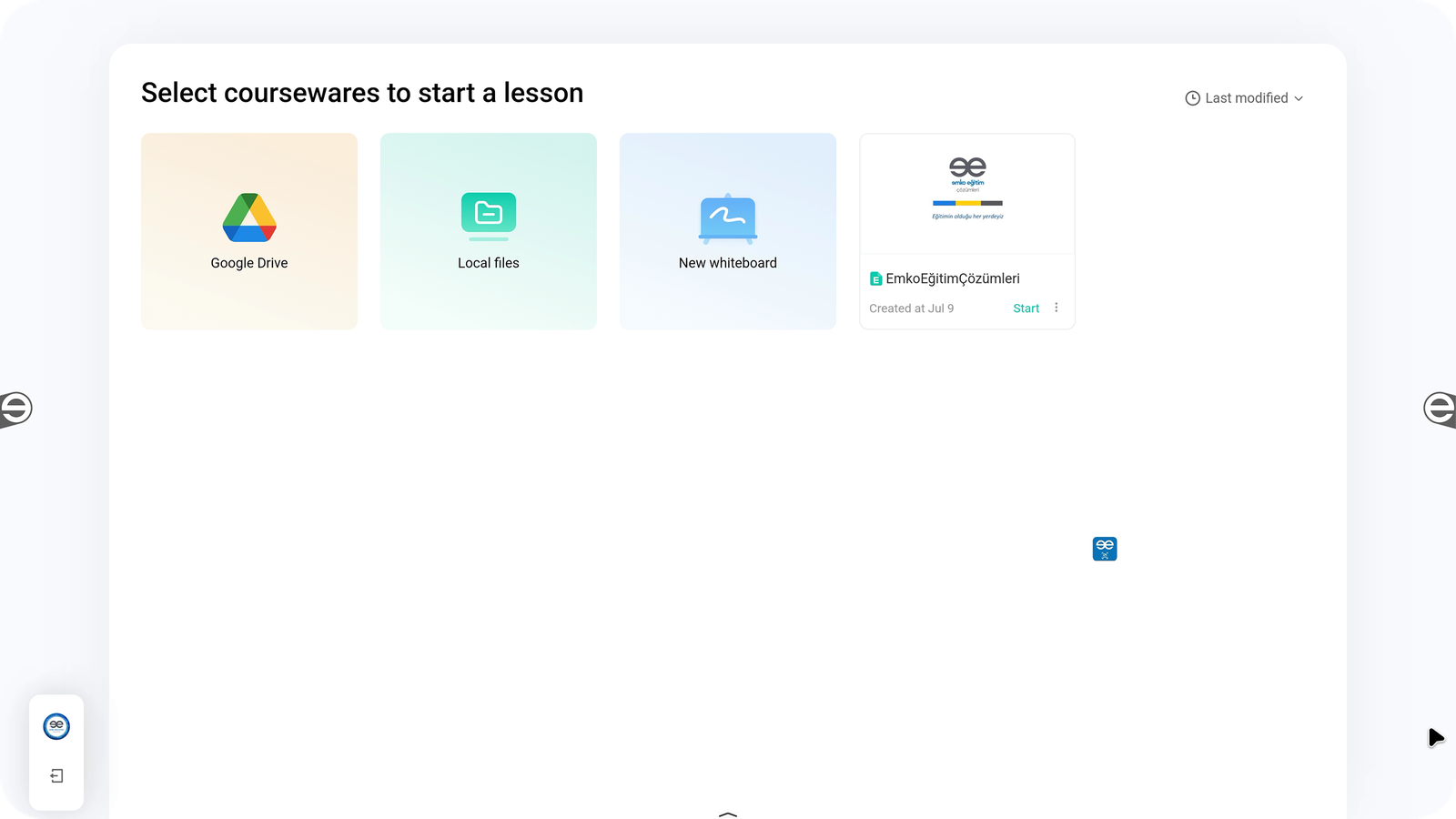Image resolution: width=1456 pixels, height=819 pixels.
Task: Click the EmkoEğitimÇözümleri file name
Action: coord(952,279)
